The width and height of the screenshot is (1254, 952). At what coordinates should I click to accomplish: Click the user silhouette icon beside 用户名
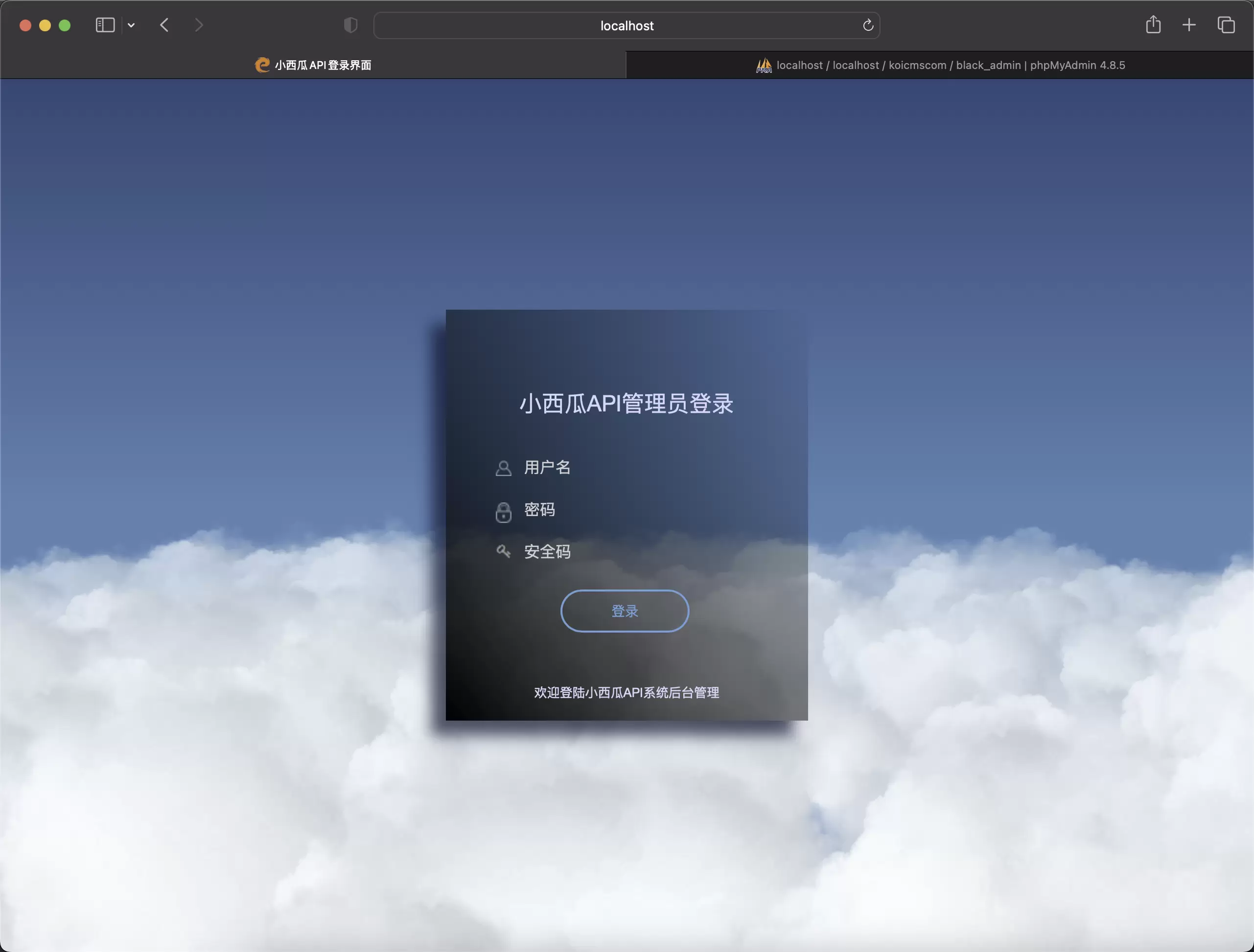[503, 468]
